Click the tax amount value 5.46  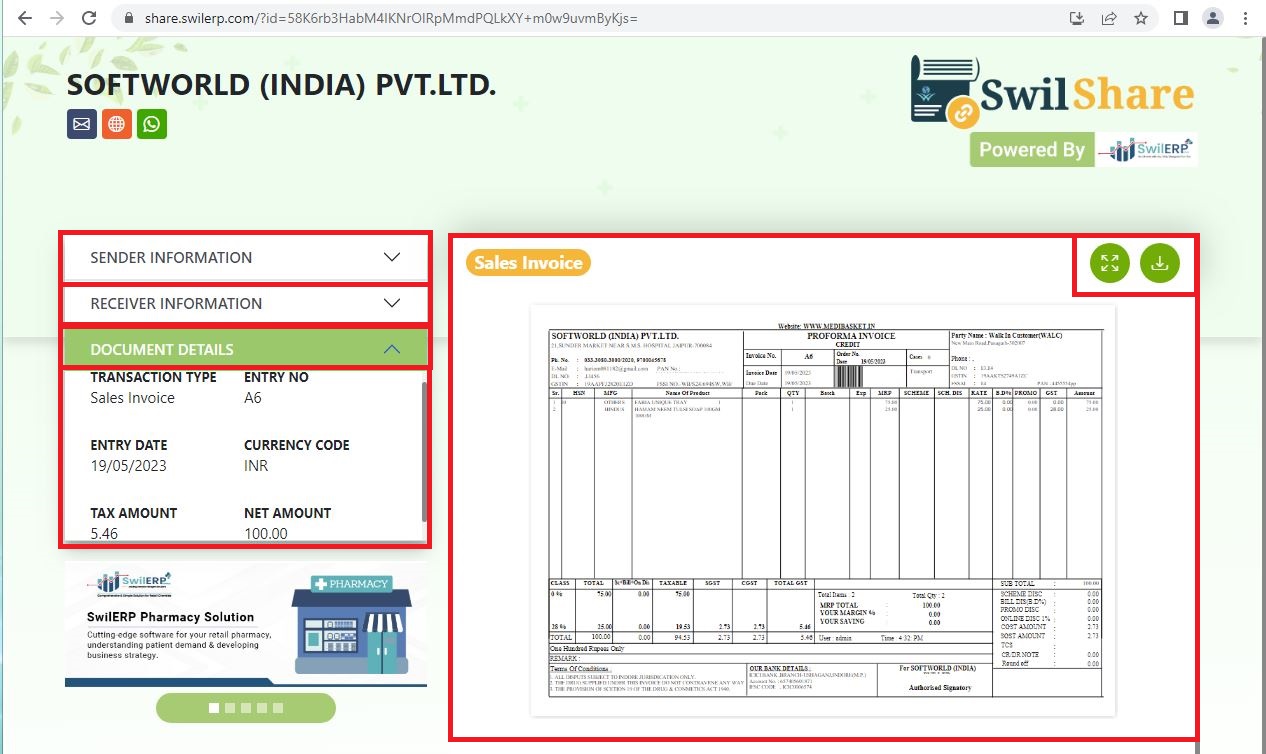pos(104,534)
